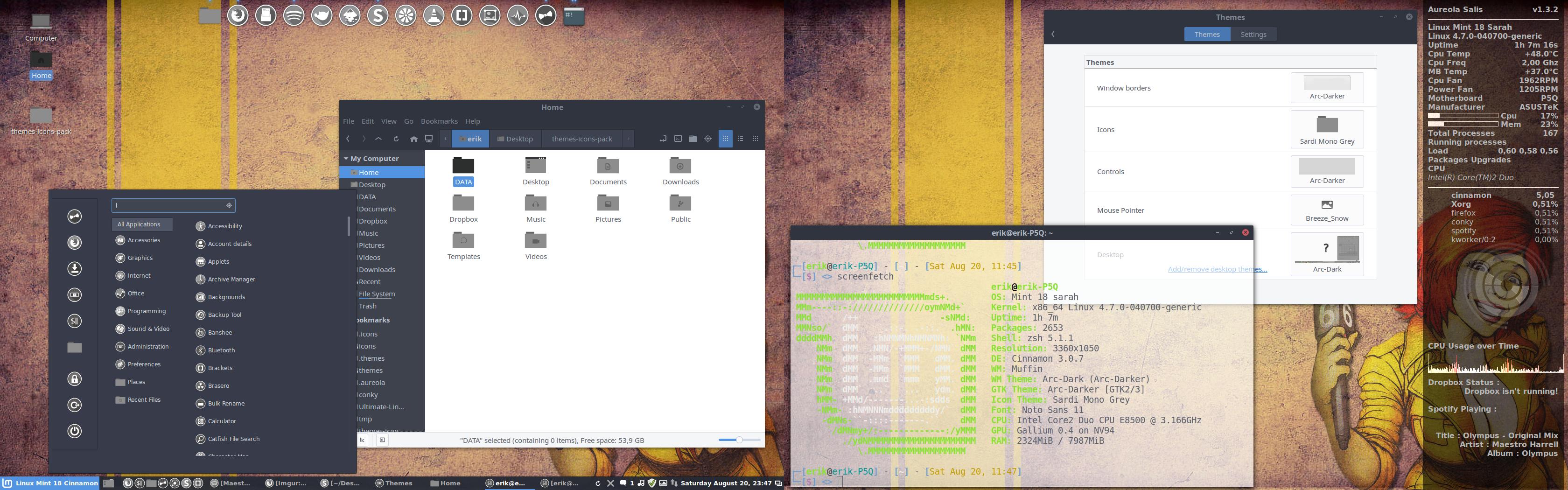Open Spotify from the top dock
Image resolution: width=1568 pixels, height=490 pixels.
coord(294,15)
